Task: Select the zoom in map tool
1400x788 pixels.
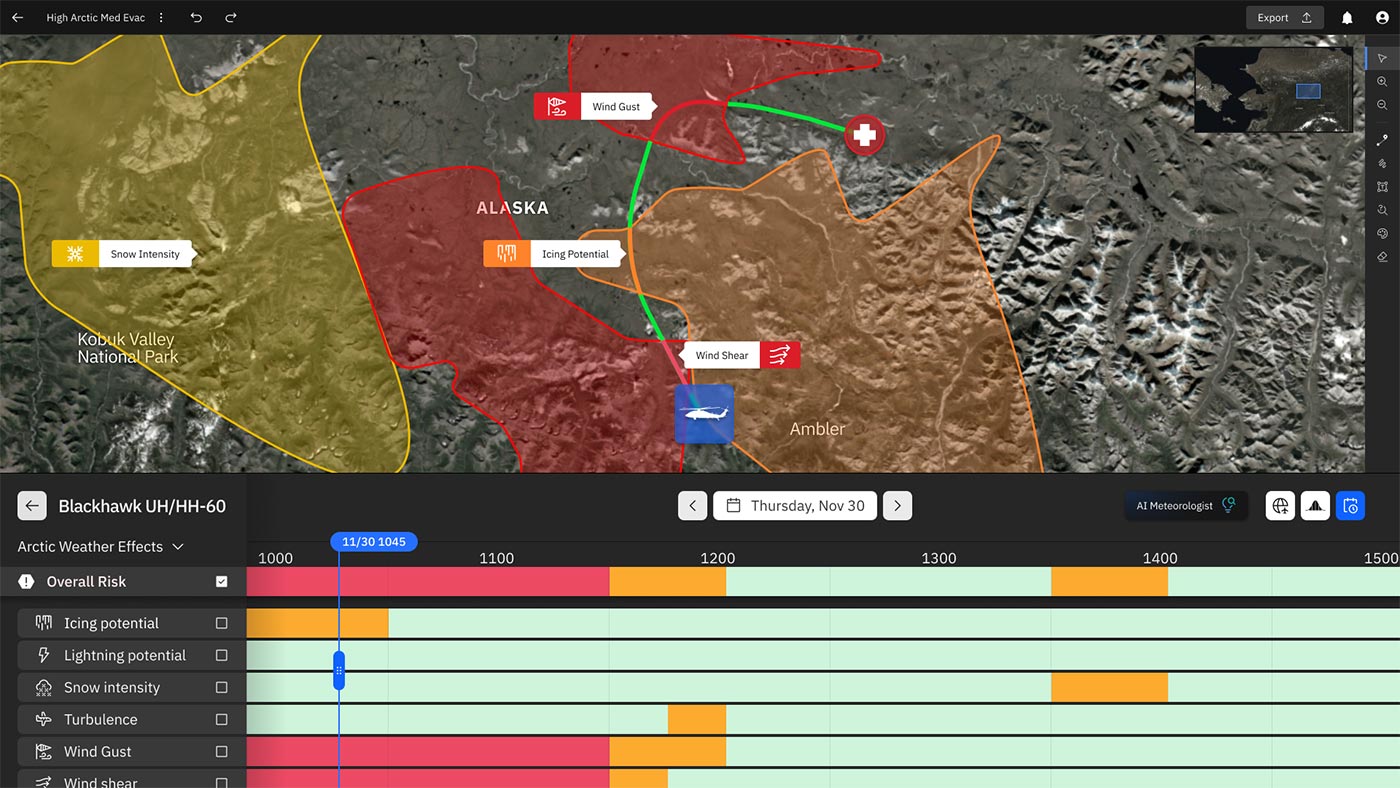Action: click(x=1382, y=82)
